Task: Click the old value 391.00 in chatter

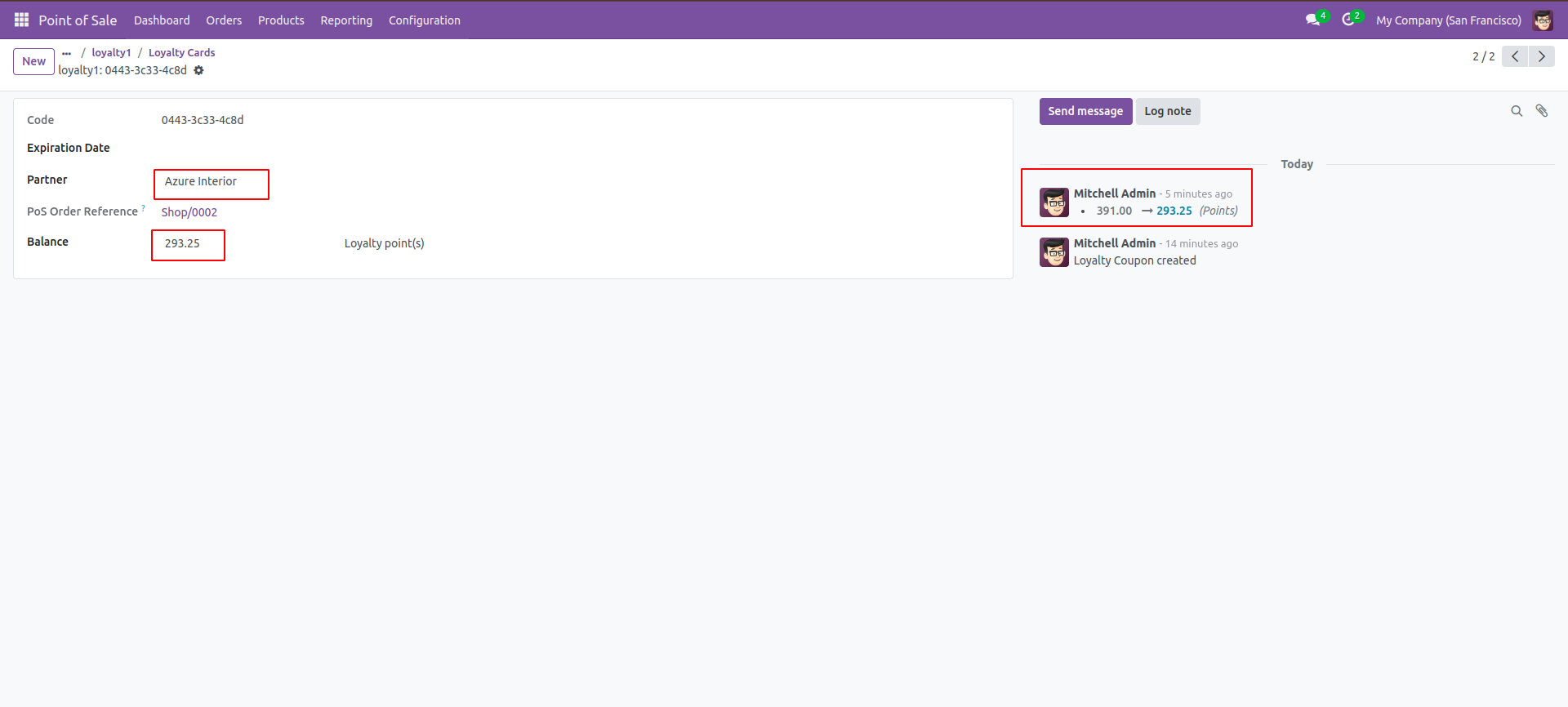Action: click(1114, 211)
